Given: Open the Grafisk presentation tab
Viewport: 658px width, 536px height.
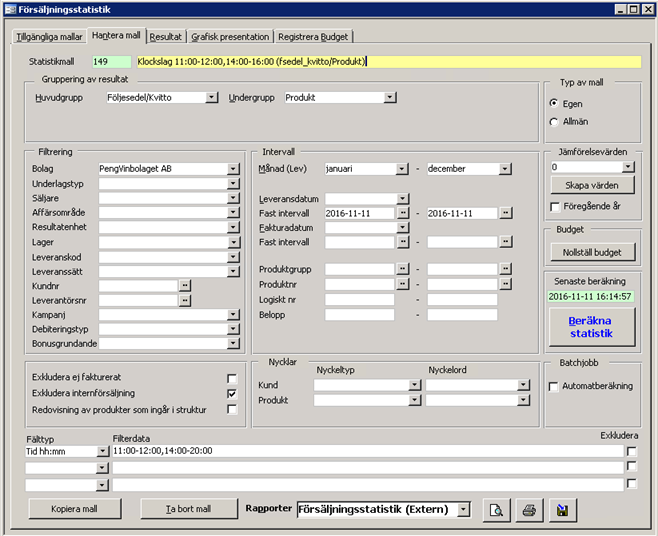Looking at the screenshot, I should pos(231,37).
